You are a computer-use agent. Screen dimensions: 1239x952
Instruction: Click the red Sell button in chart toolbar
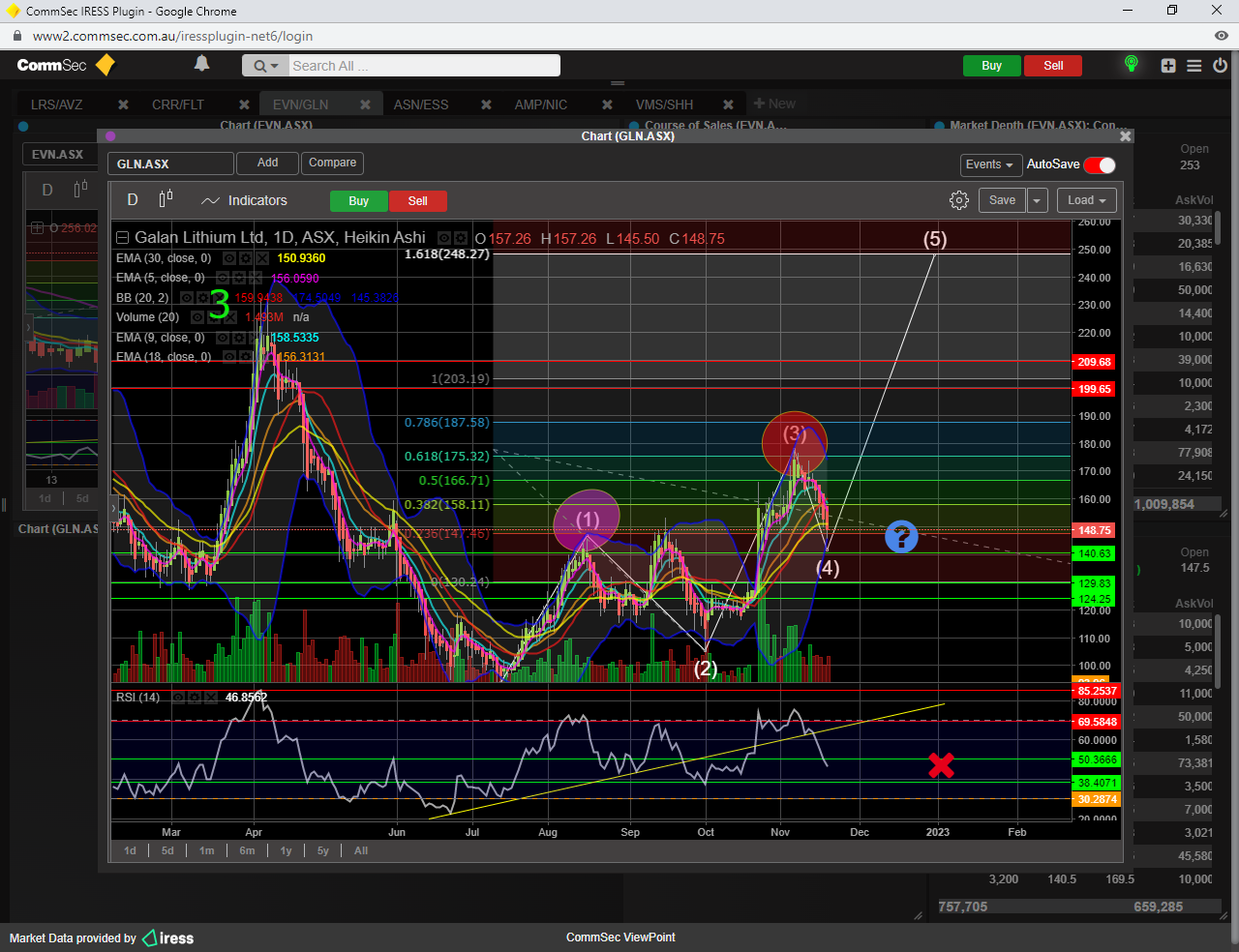[417, 201]
